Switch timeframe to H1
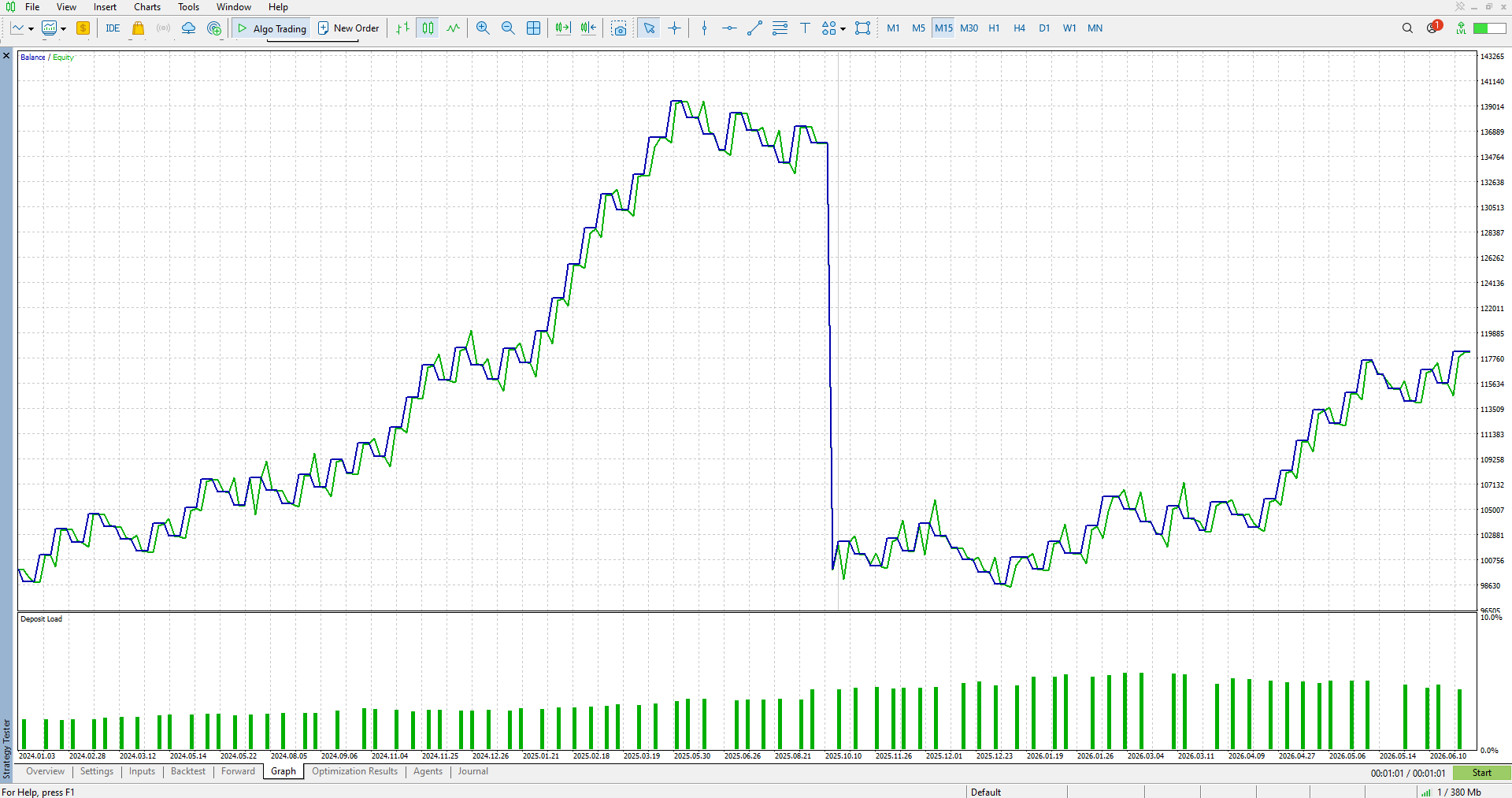Image resolution: width=1512 pixels, height=798 pixels. [994, 28]
